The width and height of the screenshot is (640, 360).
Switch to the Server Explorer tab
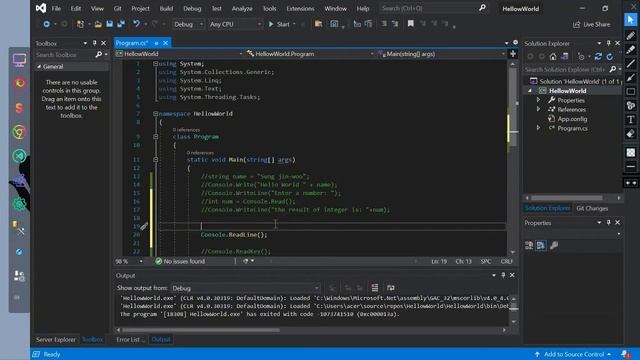56,339
